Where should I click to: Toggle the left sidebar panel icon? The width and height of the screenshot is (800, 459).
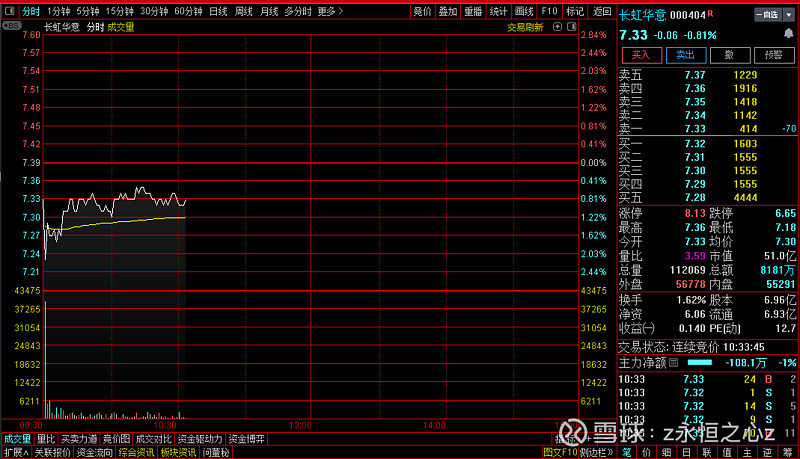click(x=9, y=11)
